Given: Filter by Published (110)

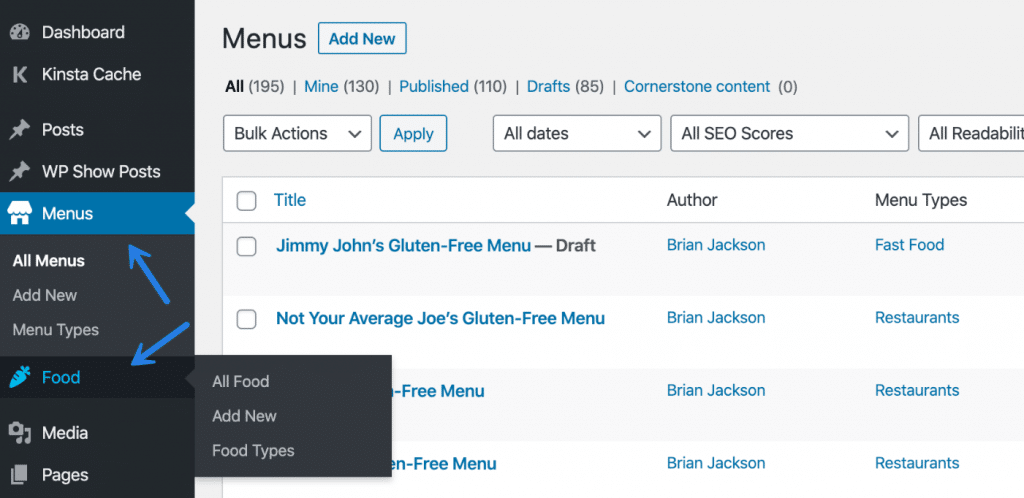Looking at the screenshot, I should point(453,87).
